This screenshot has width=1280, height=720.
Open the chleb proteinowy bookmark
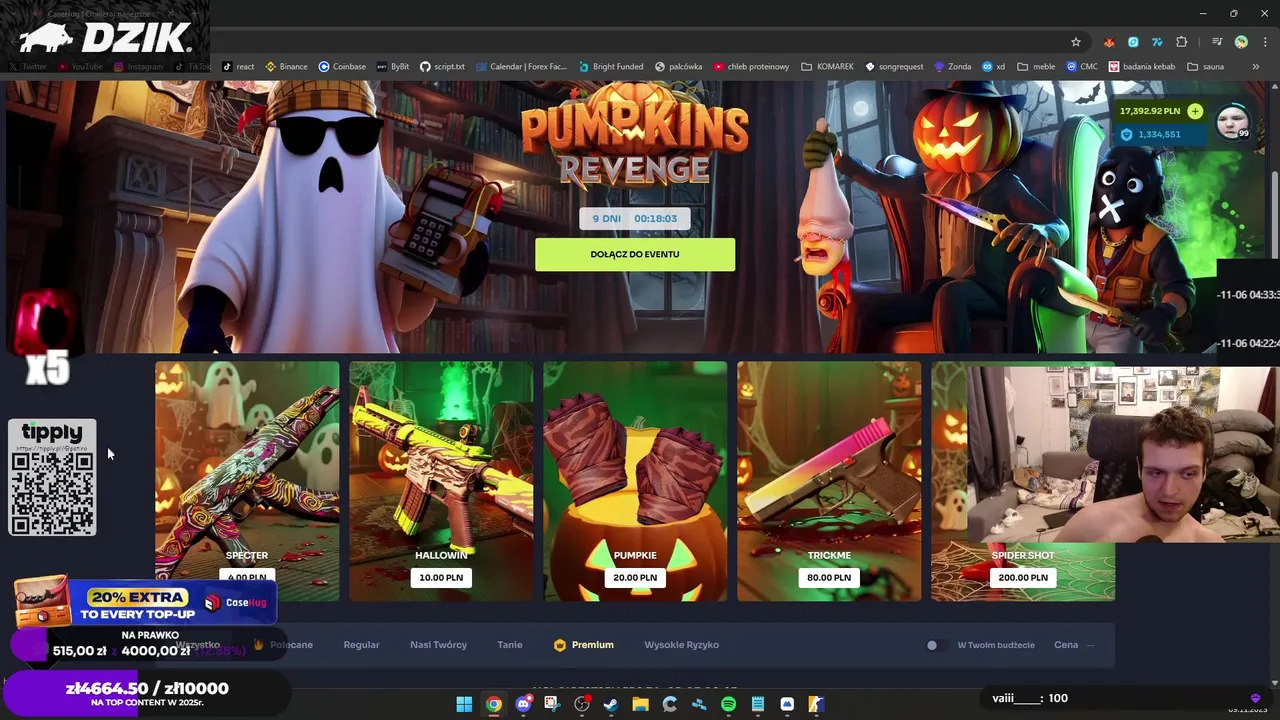coord(751,67)
